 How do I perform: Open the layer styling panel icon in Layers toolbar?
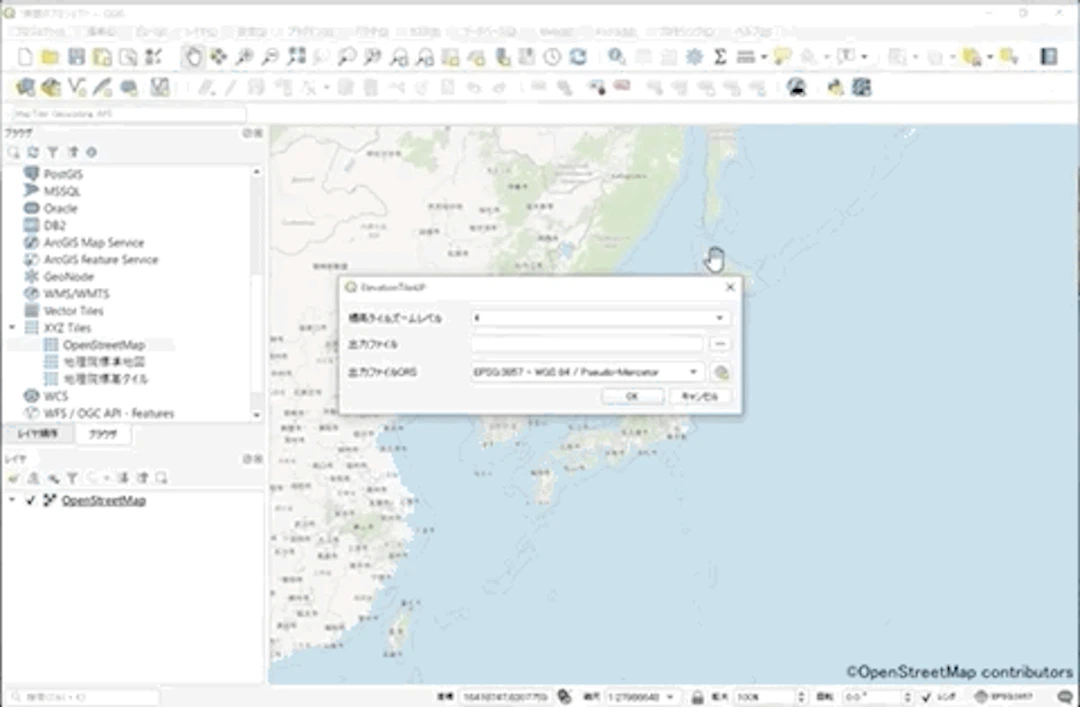click(13, 478)
